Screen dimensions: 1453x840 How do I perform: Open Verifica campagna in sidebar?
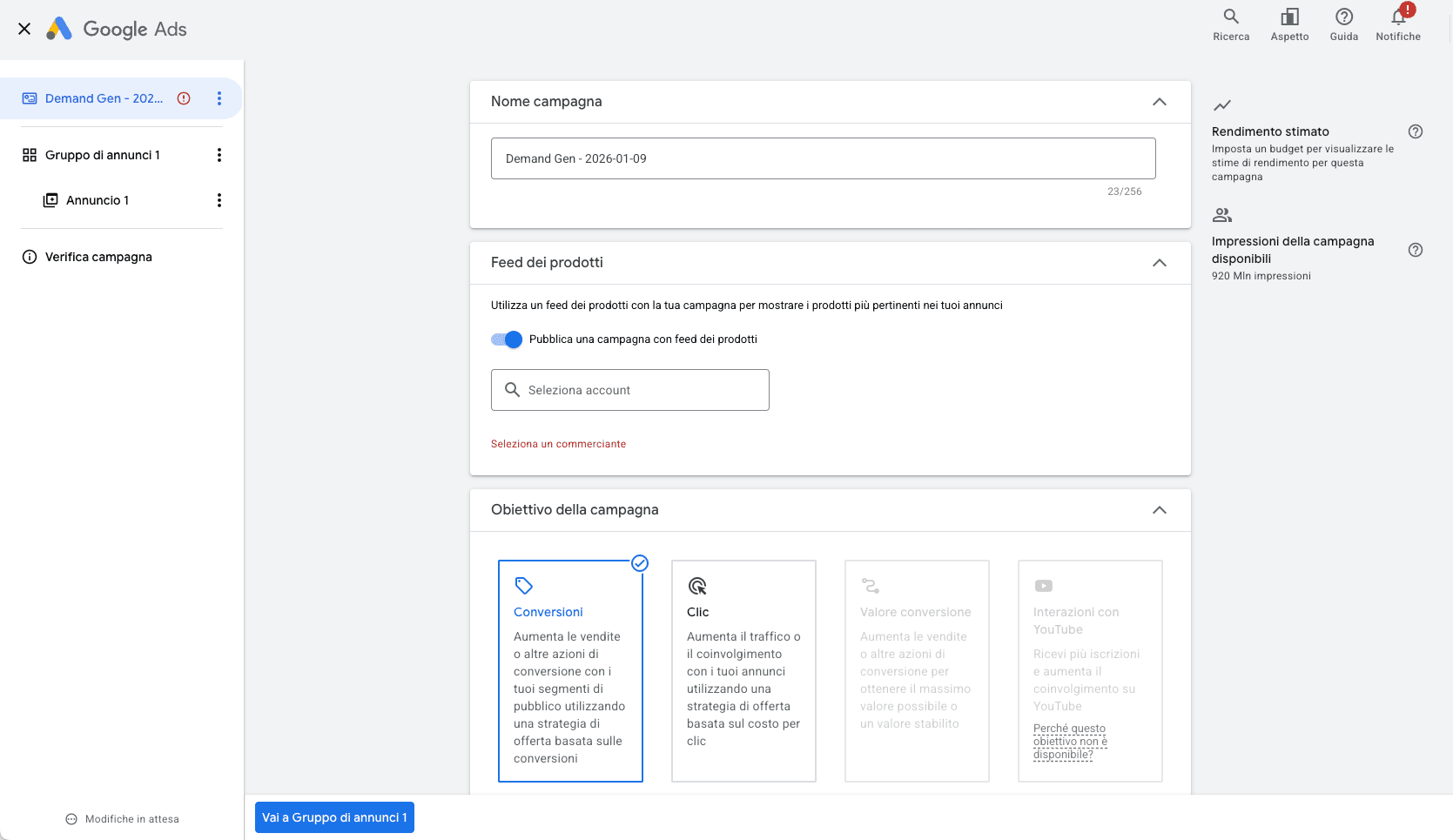point(98,257)
